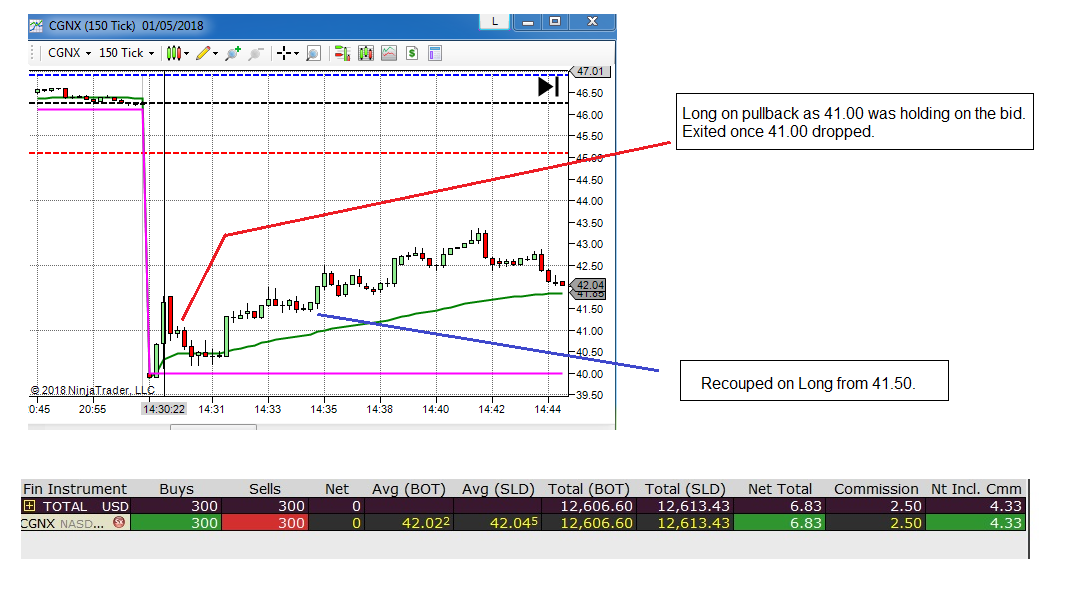Screen dimensions: 1075x605
Task: Click the Net Total column header
Action: click(x=780, y=489)
